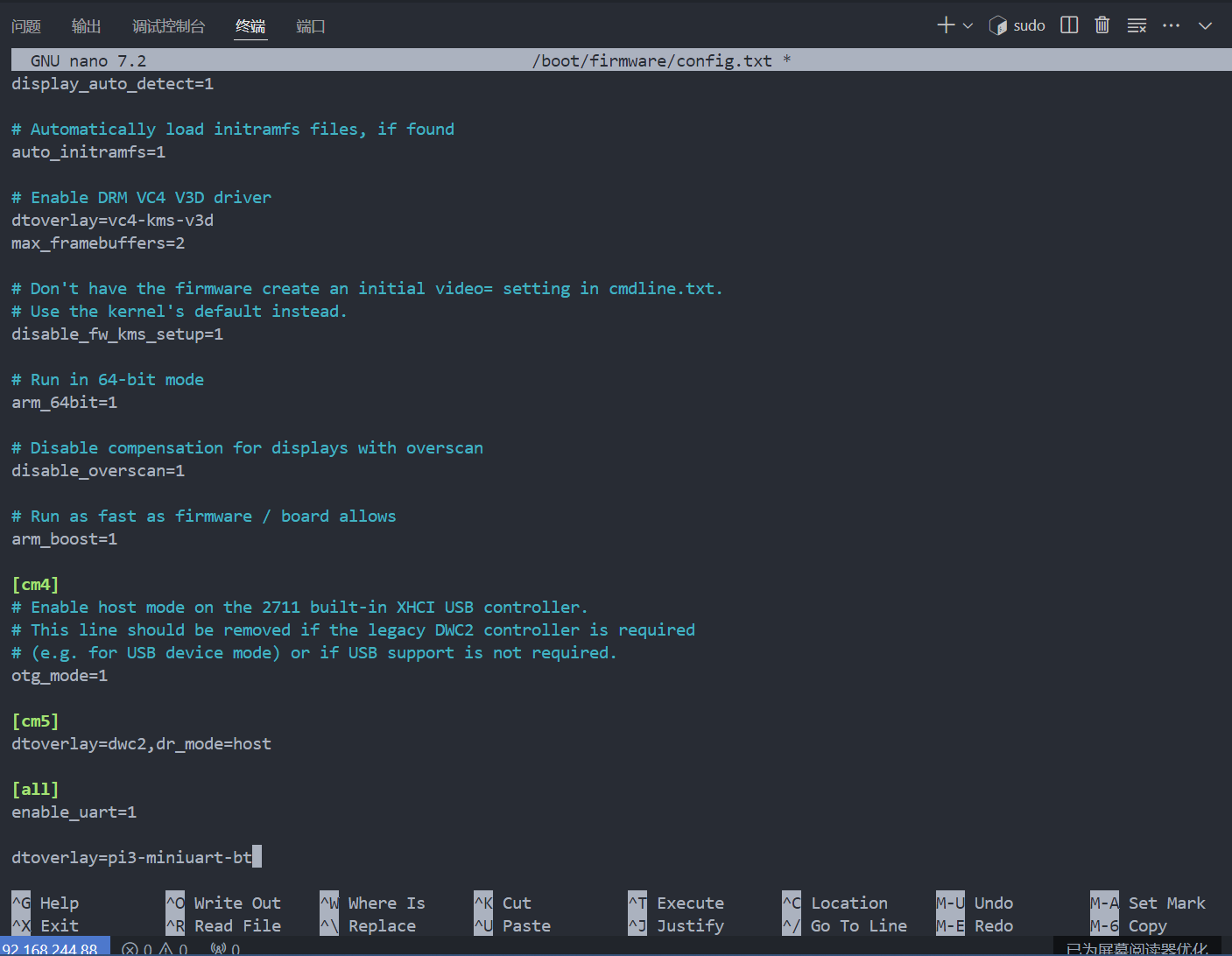Open the launch profile dropdown chevron
Image resolution: width=1232 pixels, height=956 pixels.
pyautogui.click(x=968, y=25)
